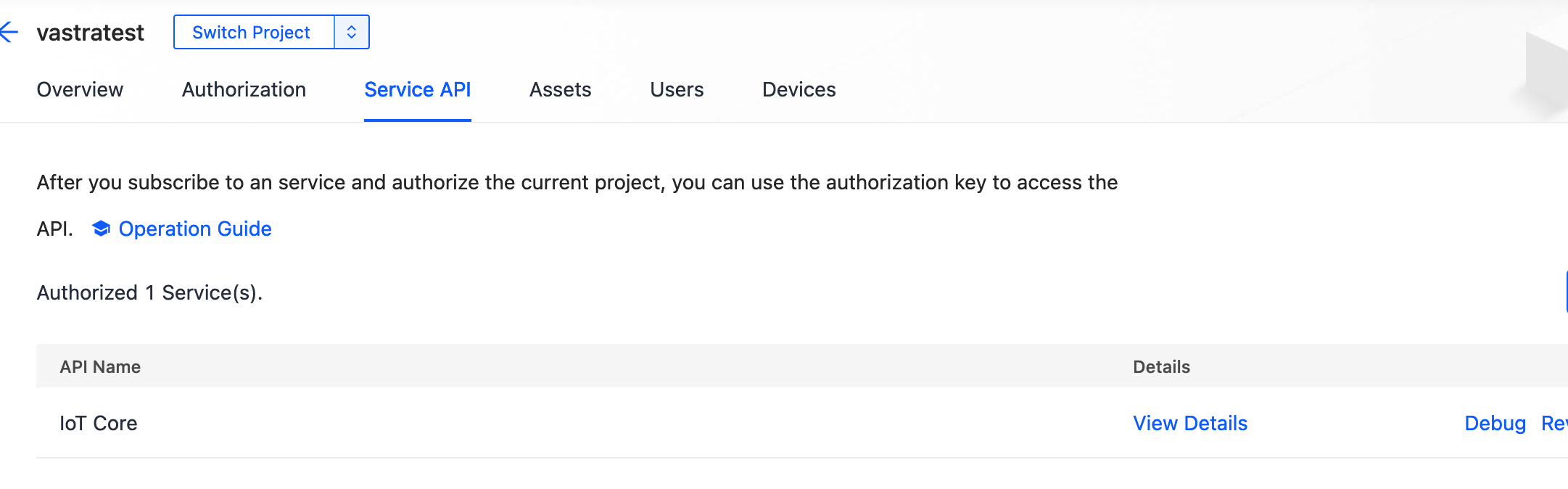Switch to the Devices tab
The height and width of the screenshot is (489, 1568).
click(799, 90)
